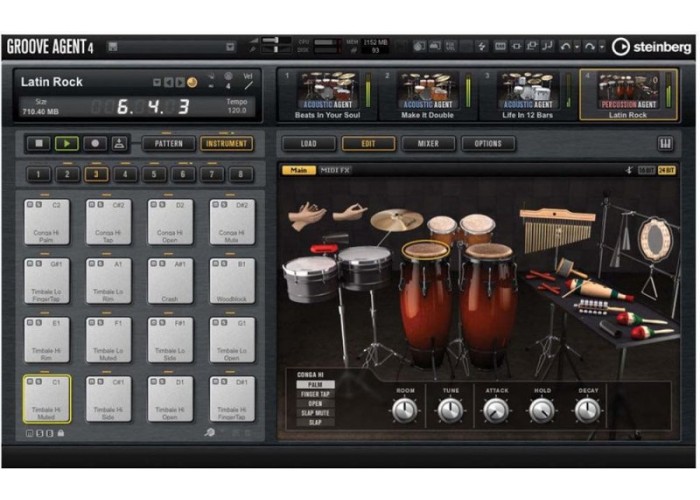Toggle the 24 BIT mode button
700x500 pixels.
click(667, 170)
